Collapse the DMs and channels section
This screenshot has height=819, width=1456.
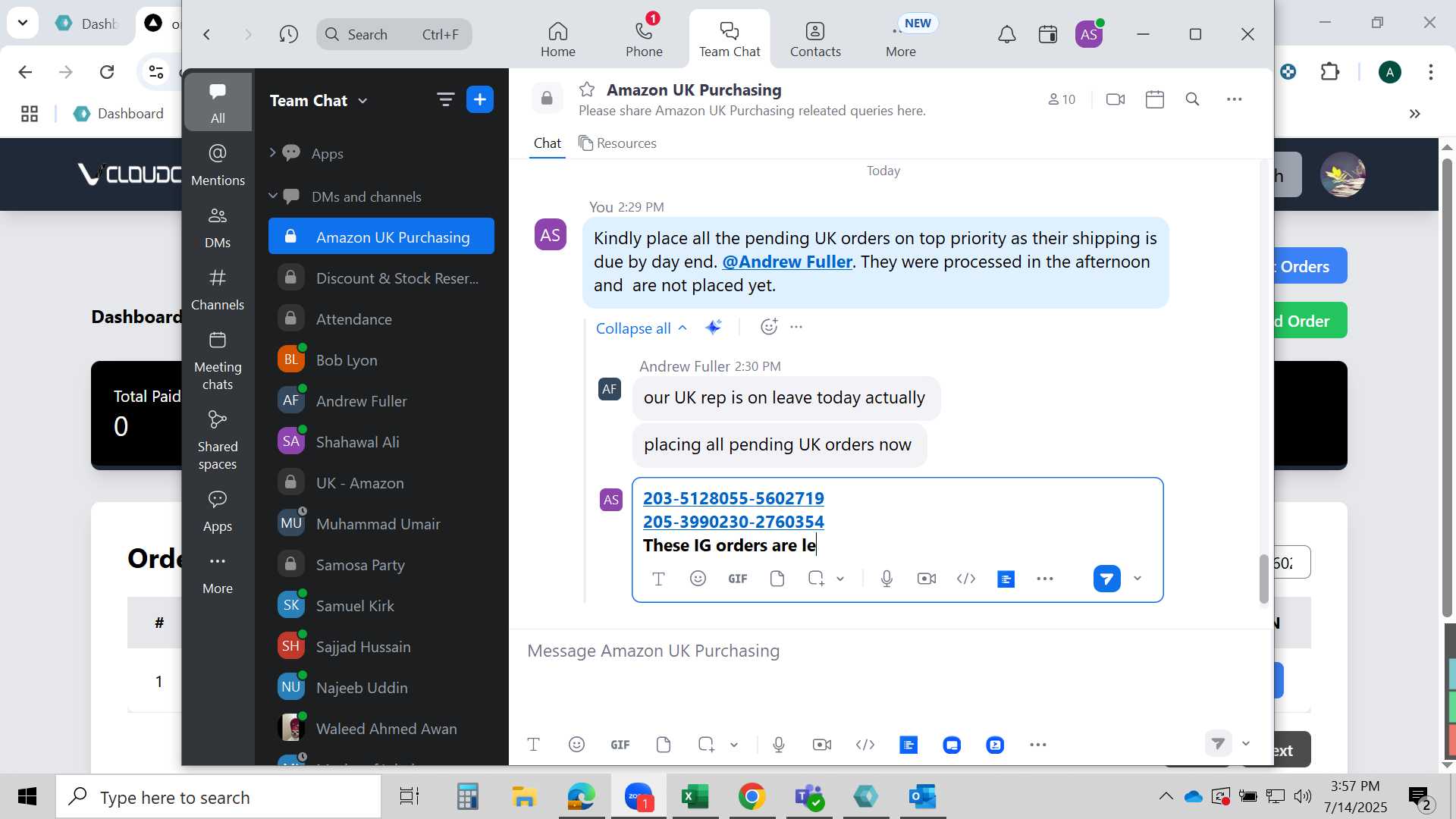coord(273,196)
